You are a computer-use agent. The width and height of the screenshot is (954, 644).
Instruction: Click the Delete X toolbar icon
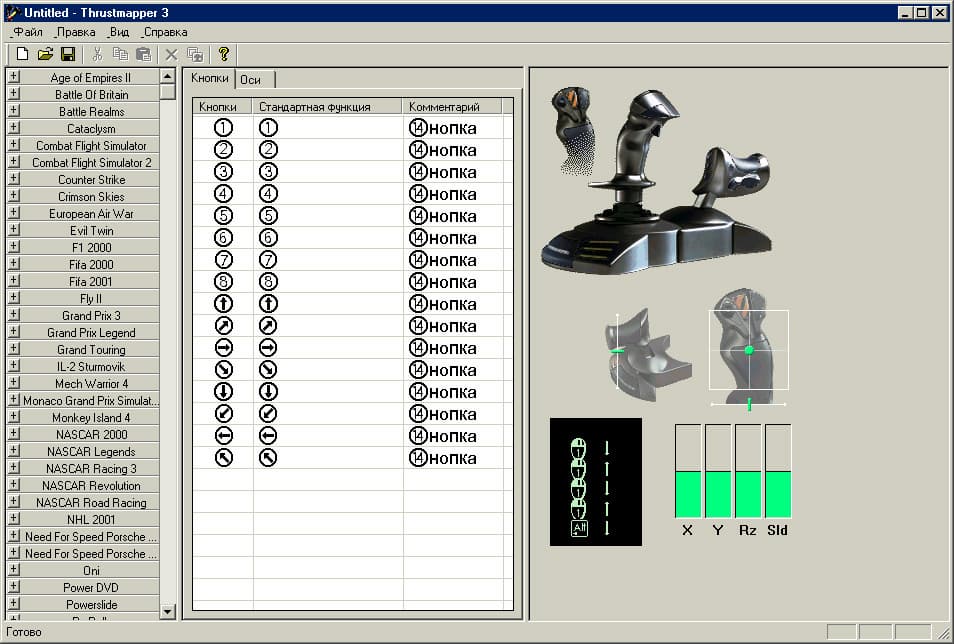pyautogui.click(x=172, y=55)
